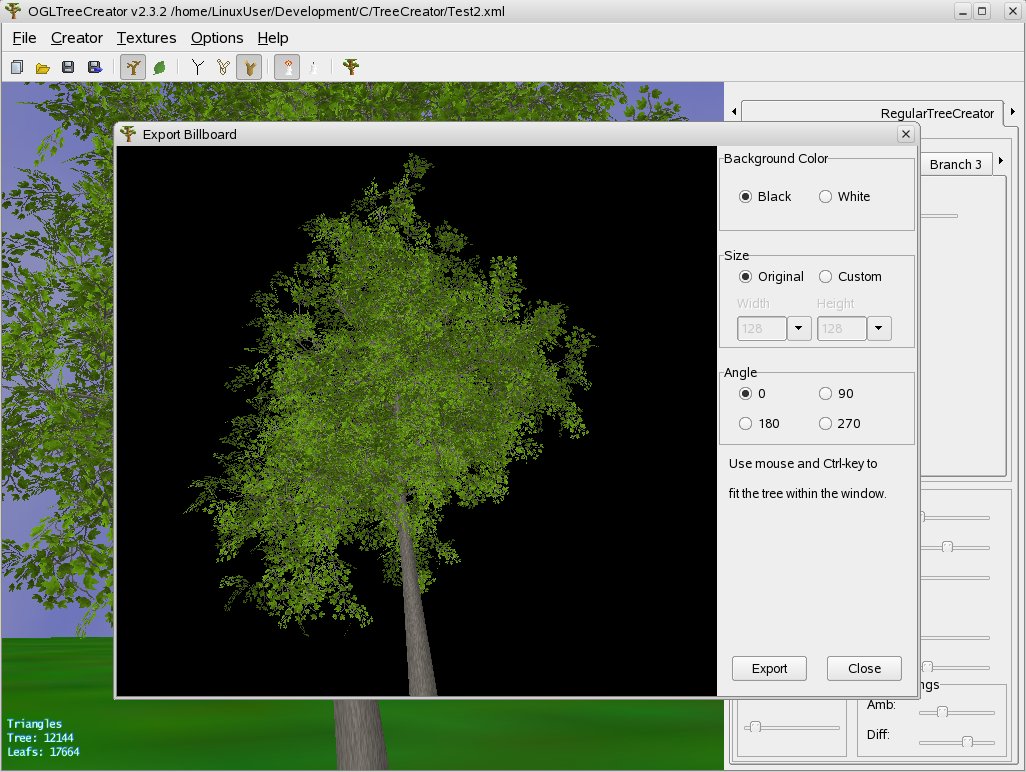Click the Amb lighting slider
The height and width of the screenshot is (772, 1026).
tap(941, 712)
